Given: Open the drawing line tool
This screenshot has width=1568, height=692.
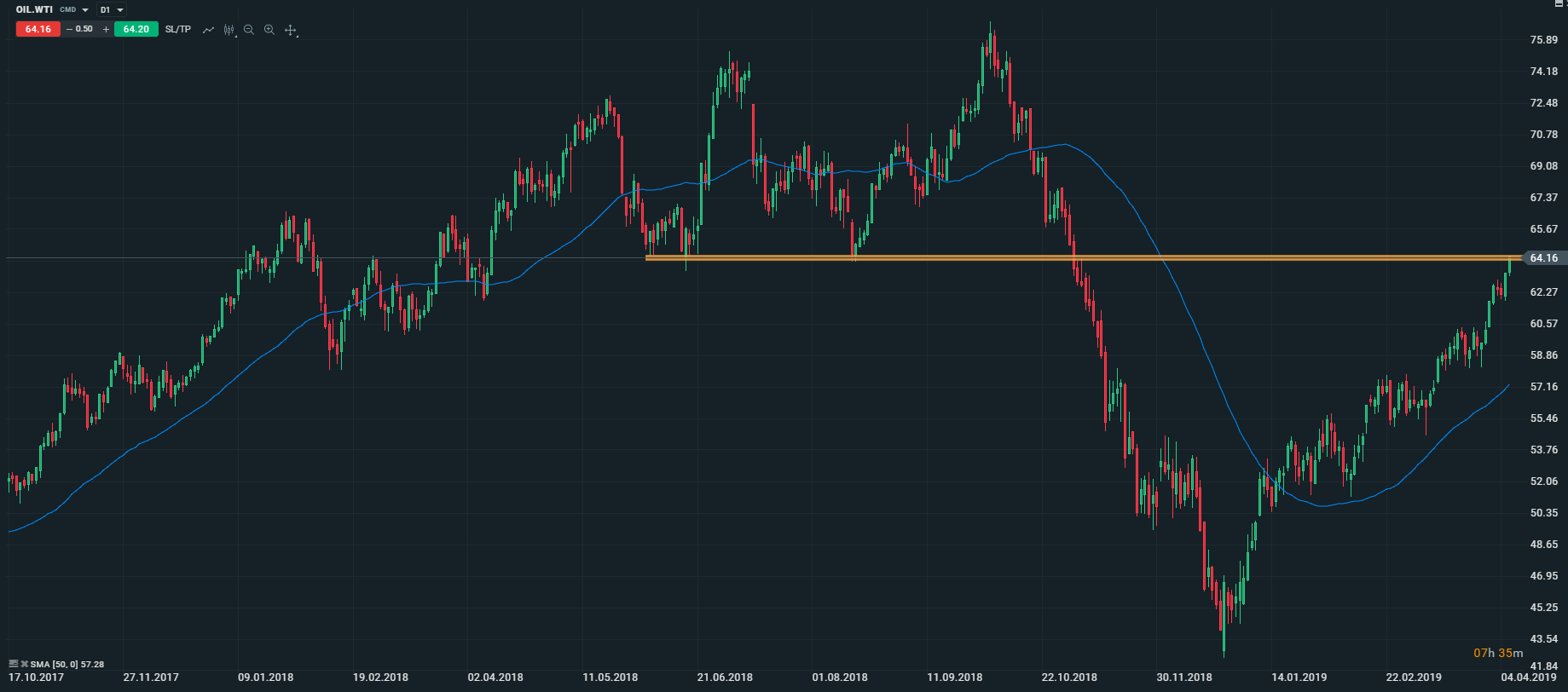Looking at the screenshot, I should [208, 30].
